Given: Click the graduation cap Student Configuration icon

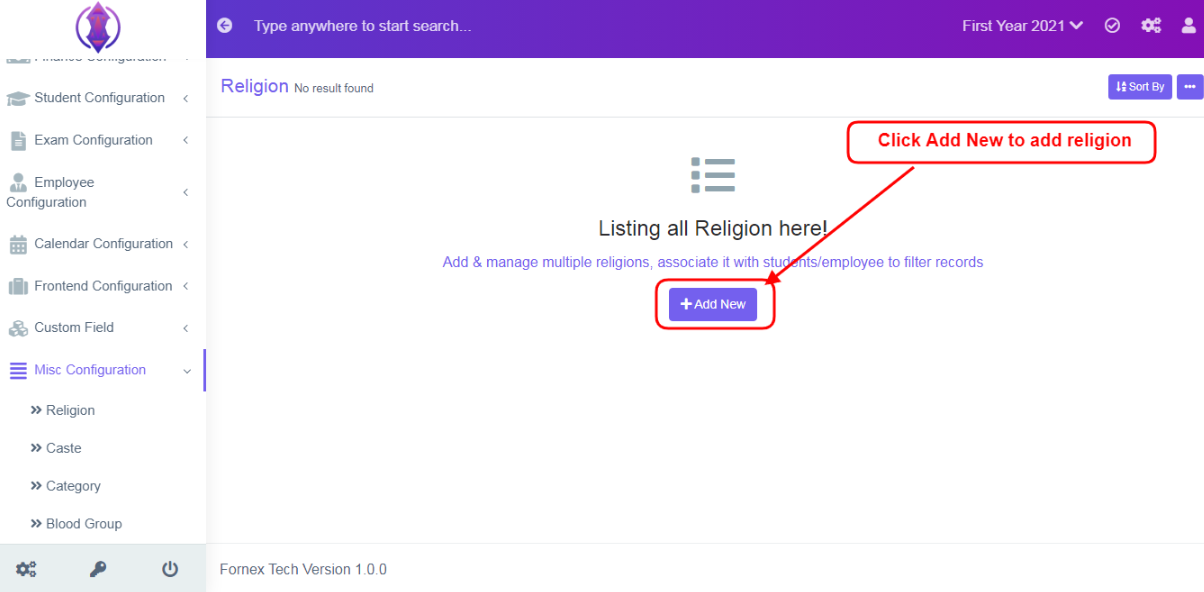Looking at the screenshot, I should (x=18, y=99).
